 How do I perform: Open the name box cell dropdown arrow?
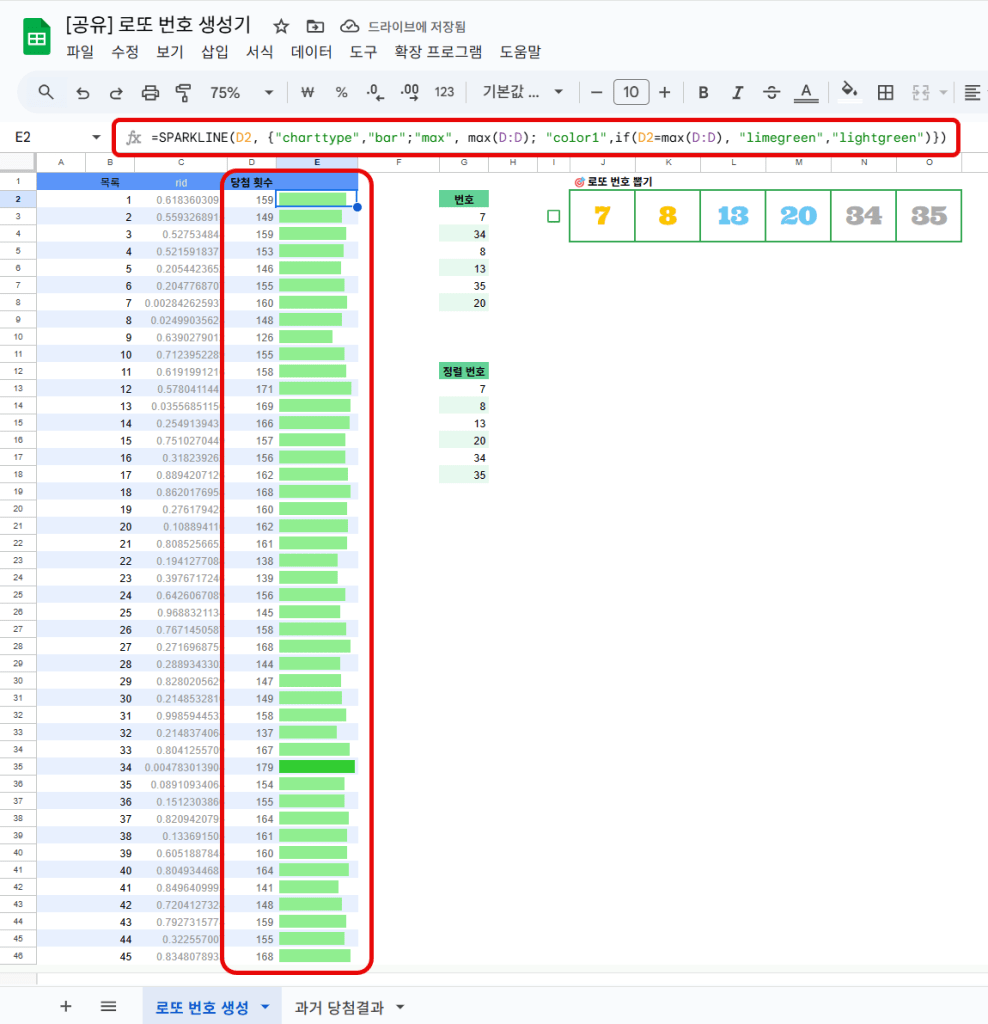click(96, 137)
